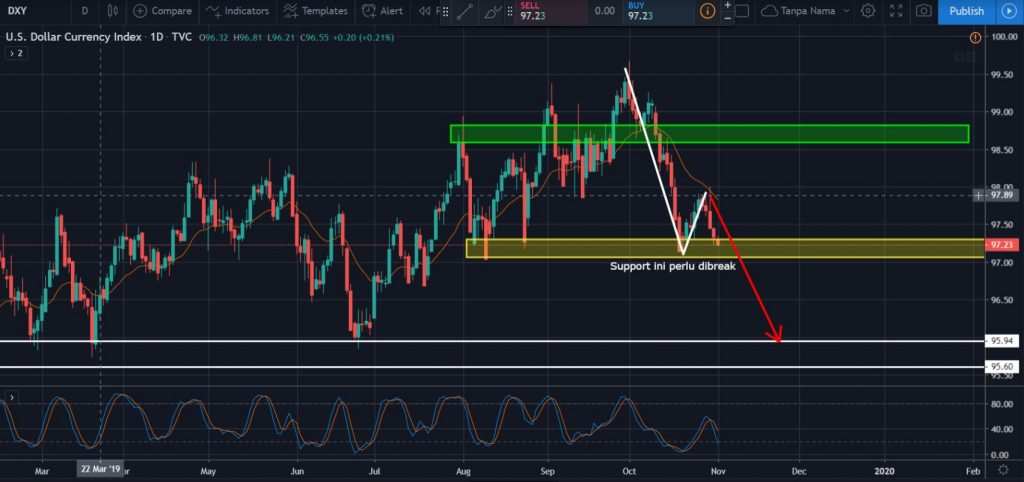Viewport: 1024px width, 482px height.
Task: Open the Tanpa Nama saved layout dropdown
Action: 814,11
